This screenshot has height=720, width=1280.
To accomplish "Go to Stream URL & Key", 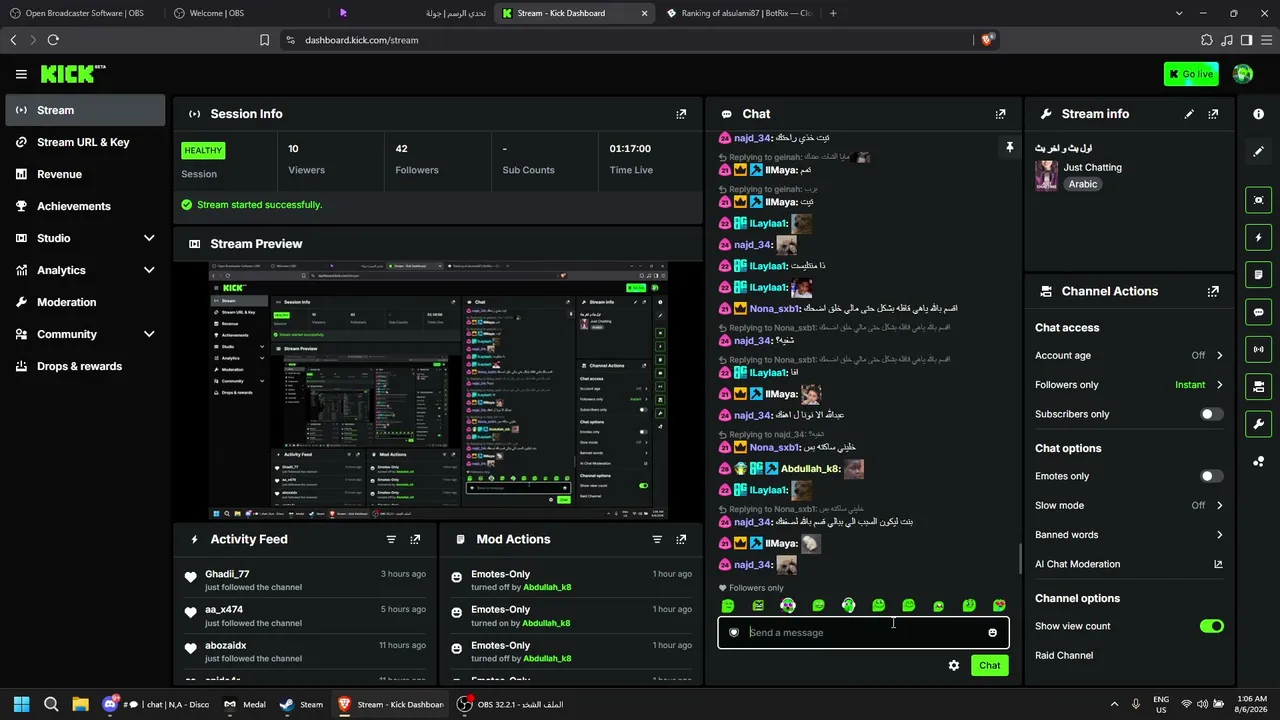I will 85,142.
